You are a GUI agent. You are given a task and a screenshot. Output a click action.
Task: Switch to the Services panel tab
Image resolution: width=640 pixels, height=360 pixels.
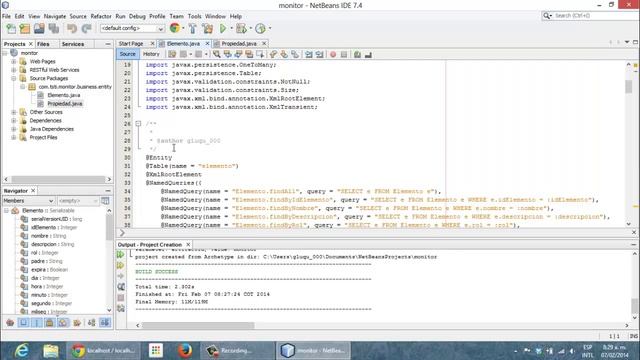click(x=73, y=44)
